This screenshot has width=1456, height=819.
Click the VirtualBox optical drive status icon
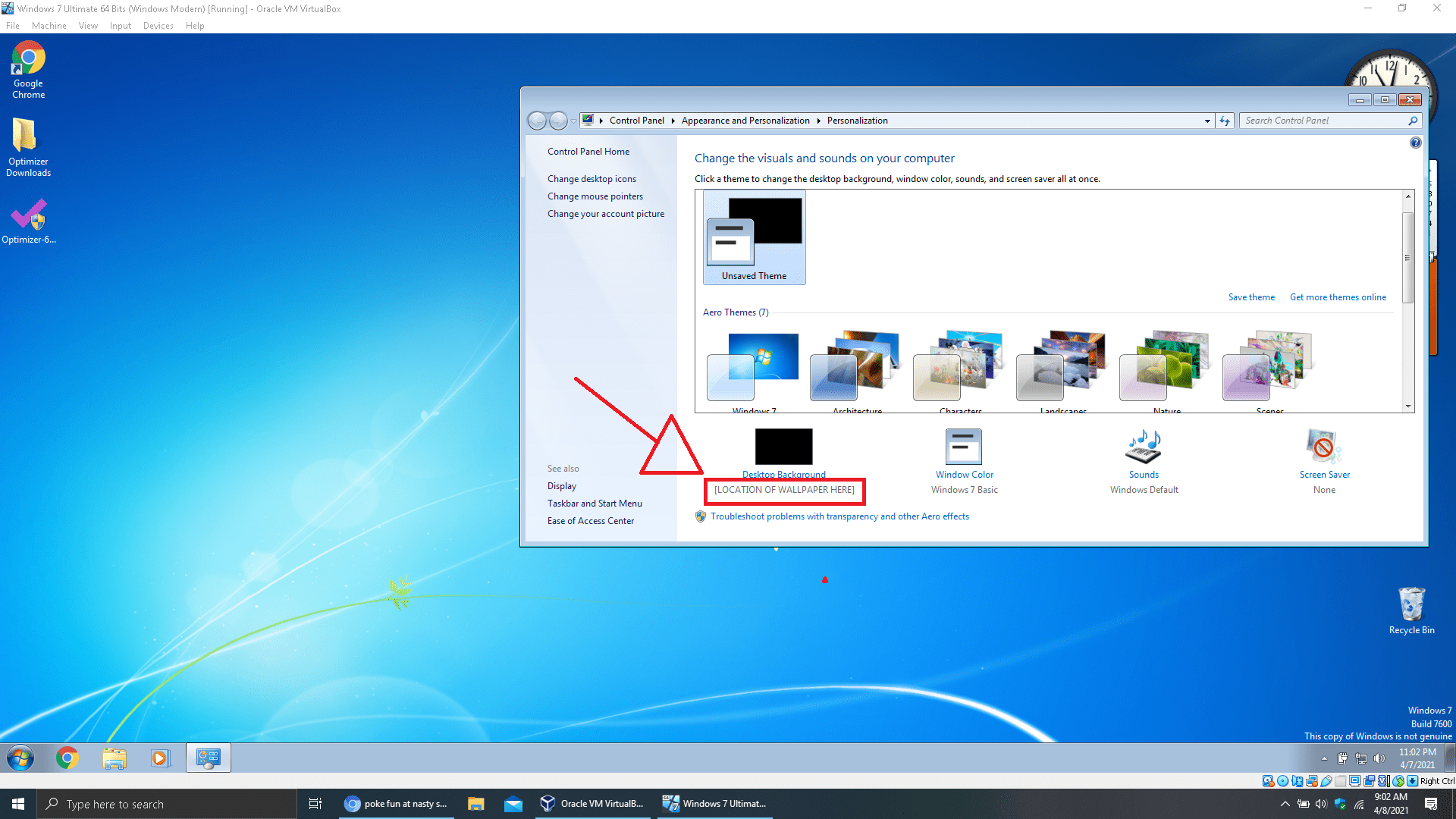(x=1282, y=780)
